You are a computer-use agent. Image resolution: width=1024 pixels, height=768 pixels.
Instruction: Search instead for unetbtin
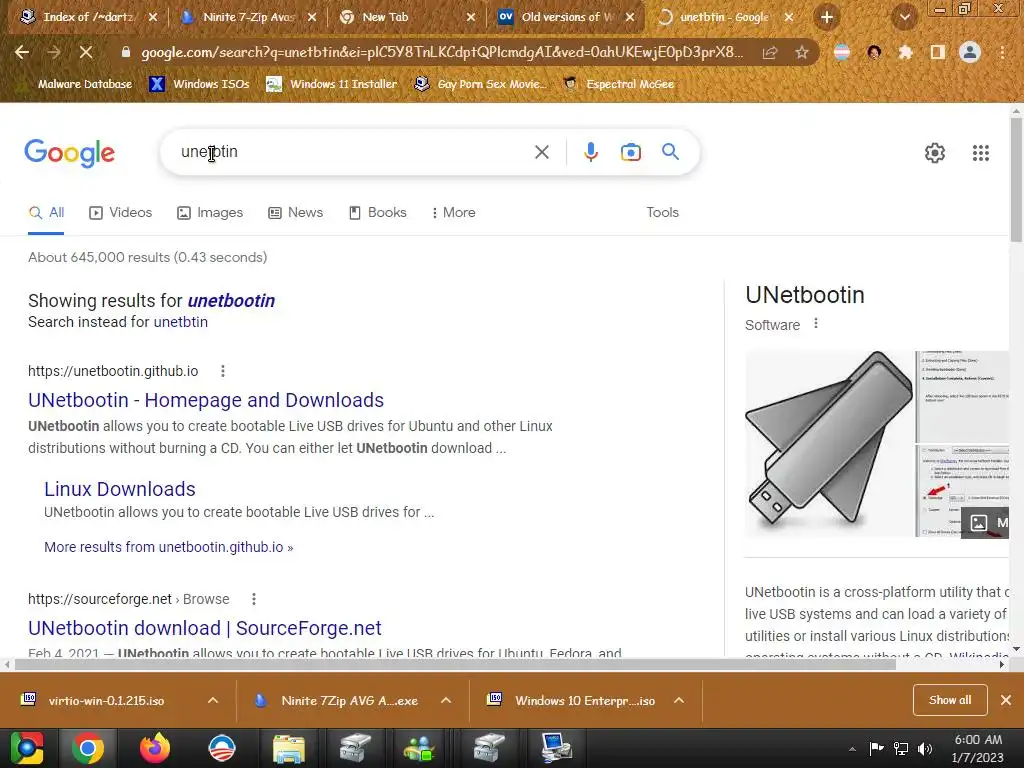coord(180,322)
